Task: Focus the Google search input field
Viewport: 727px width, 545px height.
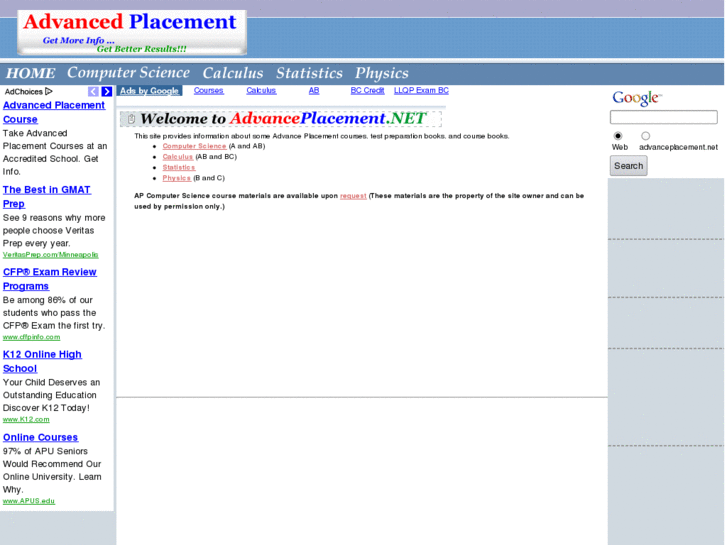Action: point(663,117)
